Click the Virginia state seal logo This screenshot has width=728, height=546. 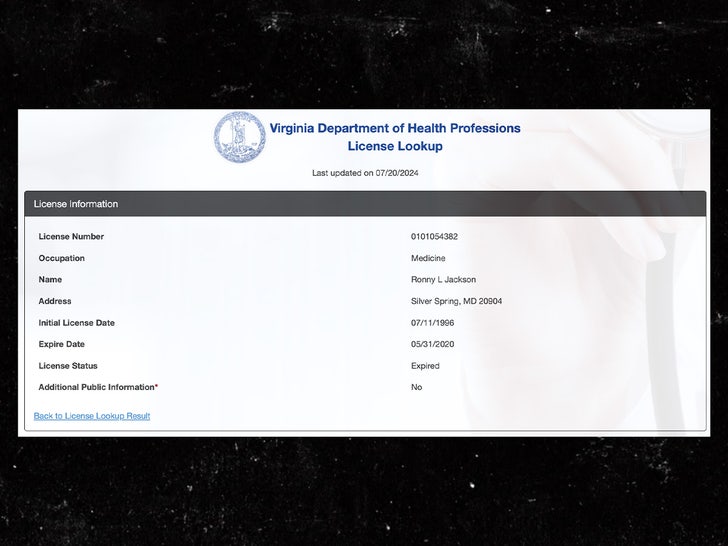click(239, 137)
